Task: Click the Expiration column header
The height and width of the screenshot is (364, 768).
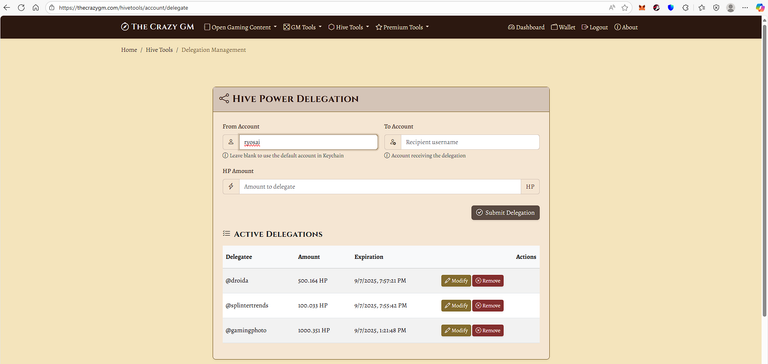Action: tap(369, 257)
